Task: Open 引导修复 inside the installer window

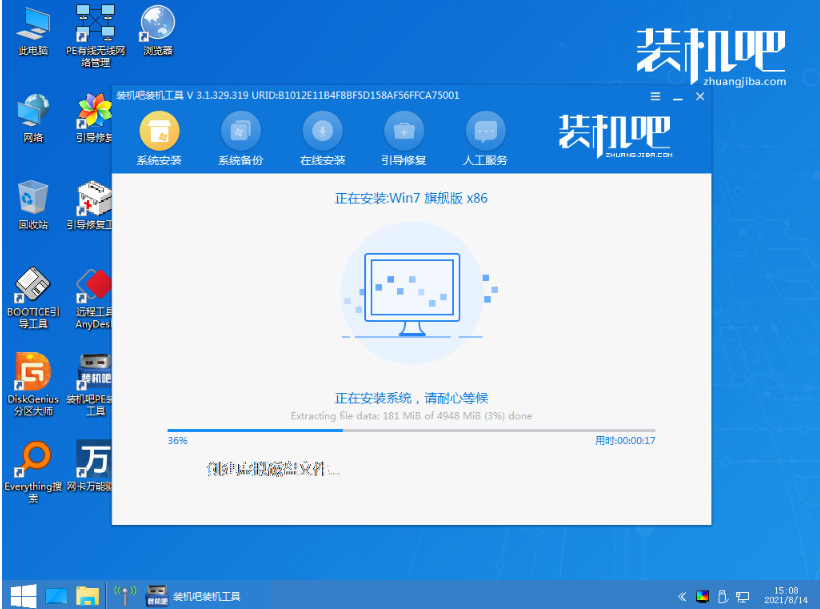Action: pyautogui.click(x=404, y=138)
